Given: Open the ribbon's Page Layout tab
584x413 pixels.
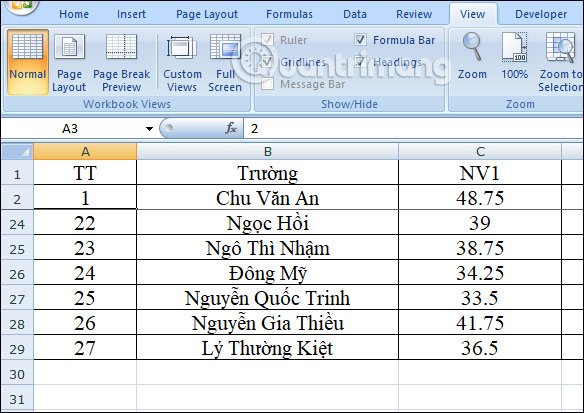Looking at the screenshot, I should click(207, 14).
